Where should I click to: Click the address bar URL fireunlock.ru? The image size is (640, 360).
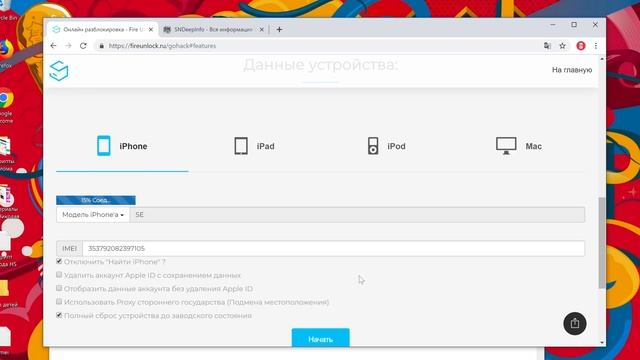tap(162, 46)
